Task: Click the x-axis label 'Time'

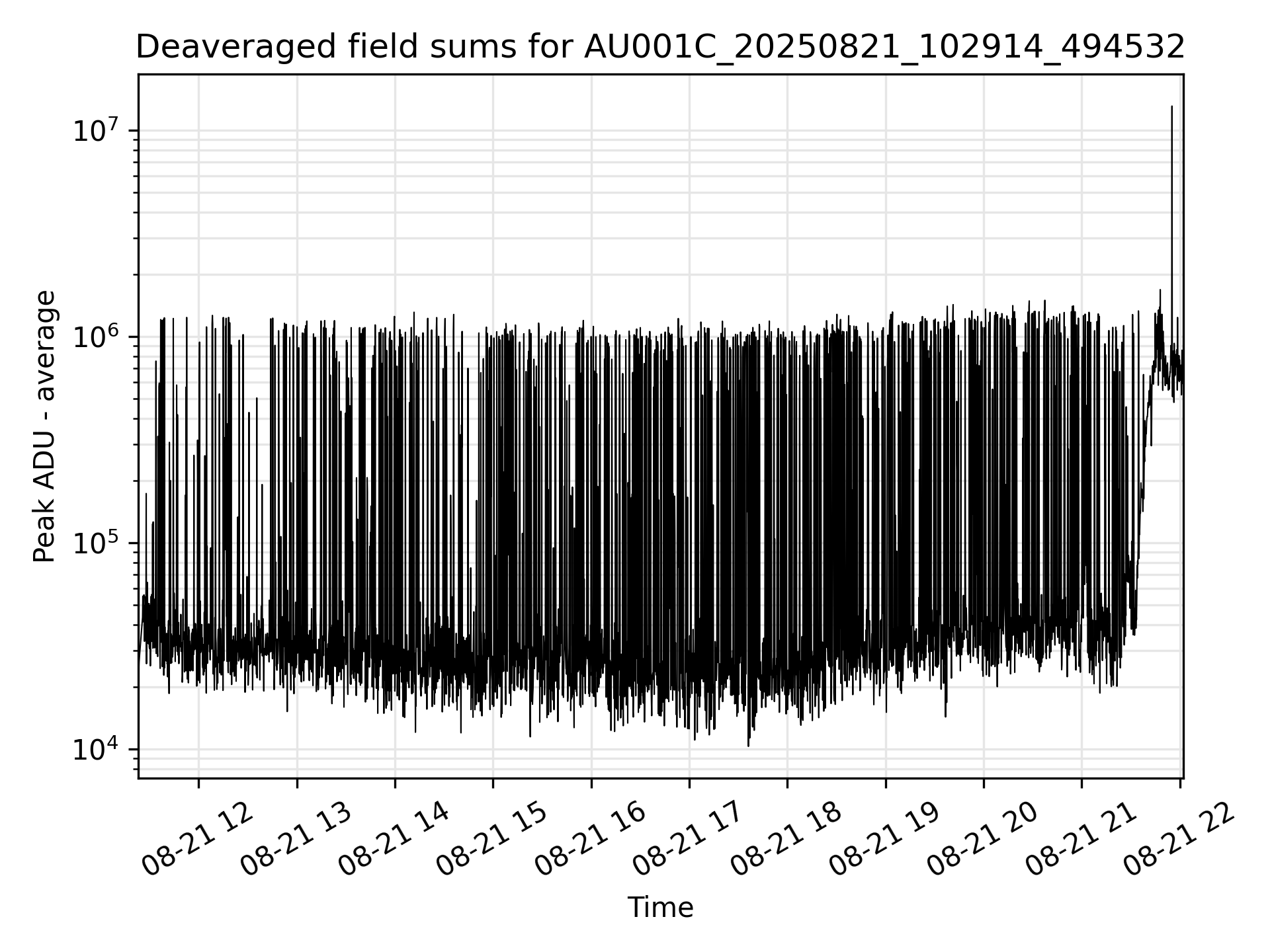Action: [660, 908]
